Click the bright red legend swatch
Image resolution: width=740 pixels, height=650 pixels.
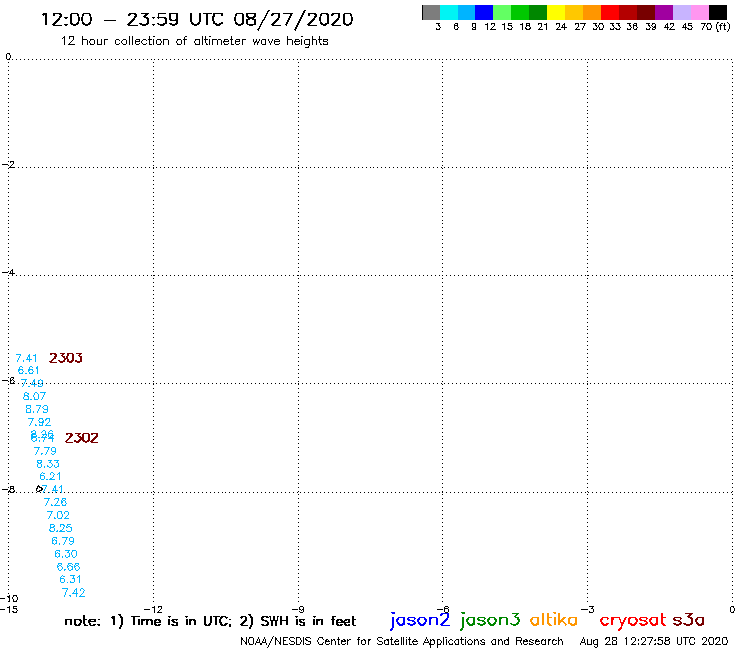point(610,12)
